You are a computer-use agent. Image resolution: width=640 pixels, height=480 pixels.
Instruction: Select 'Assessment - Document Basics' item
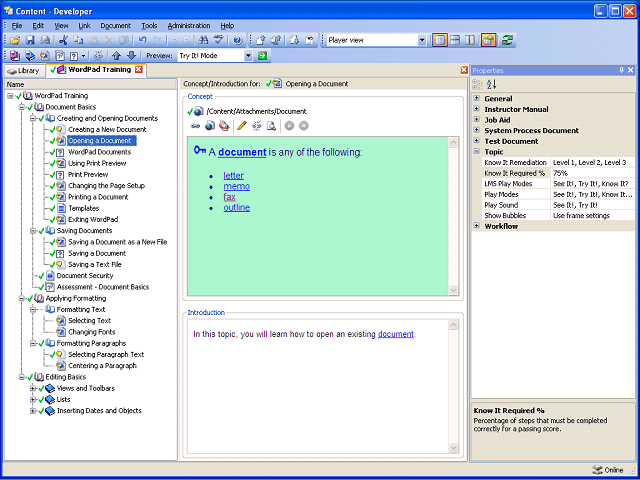tap(103, 287)
